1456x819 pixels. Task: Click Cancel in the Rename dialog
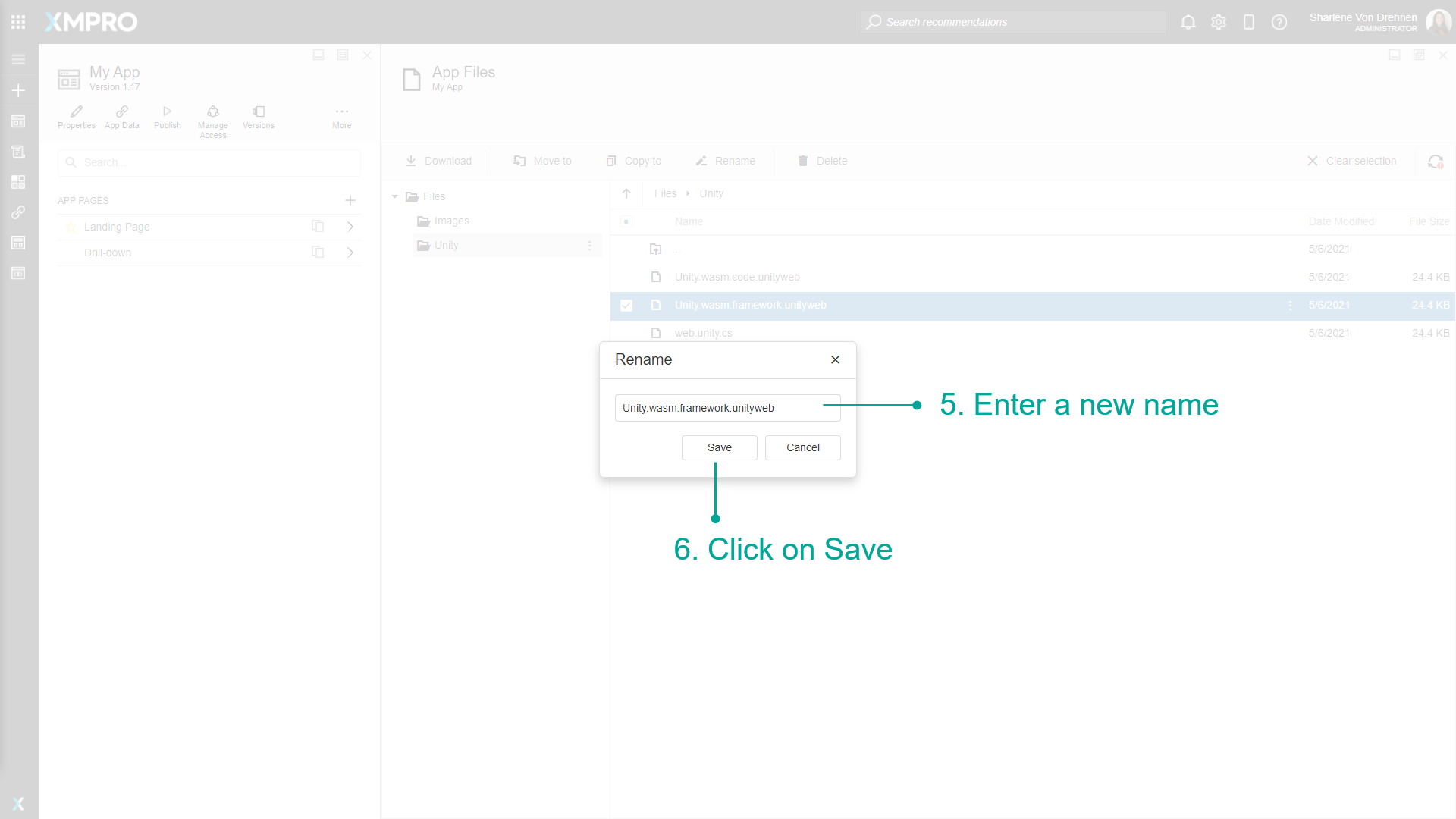[802, 447]
